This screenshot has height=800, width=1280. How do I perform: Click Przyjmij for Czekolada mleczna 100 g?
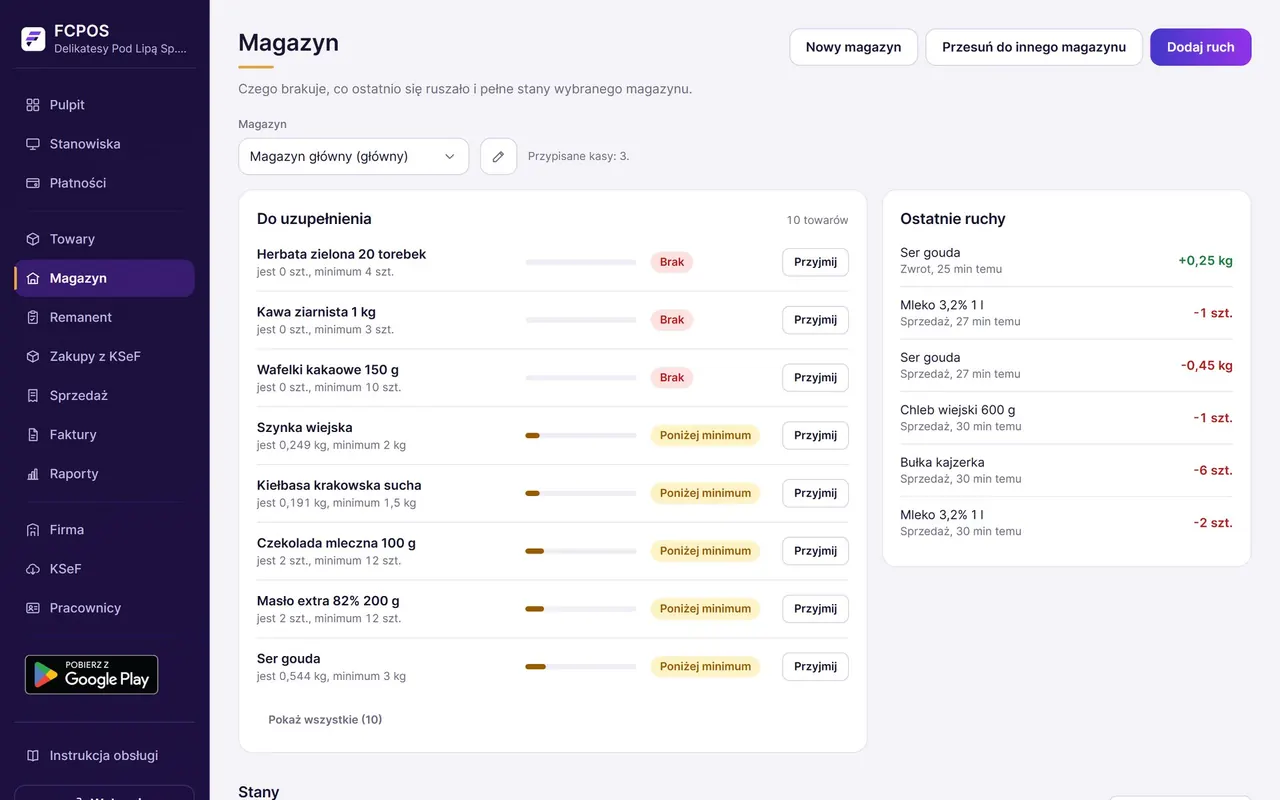tap(815, 551)
